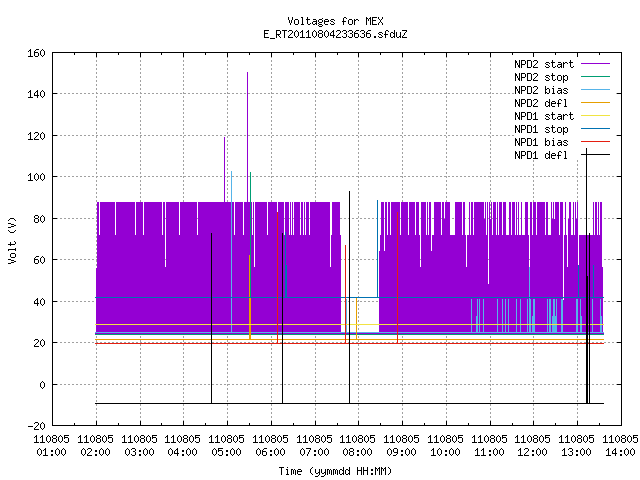Click the x-axis tick label 01:00
Screen dimensions: 640x480
point(51,452)
